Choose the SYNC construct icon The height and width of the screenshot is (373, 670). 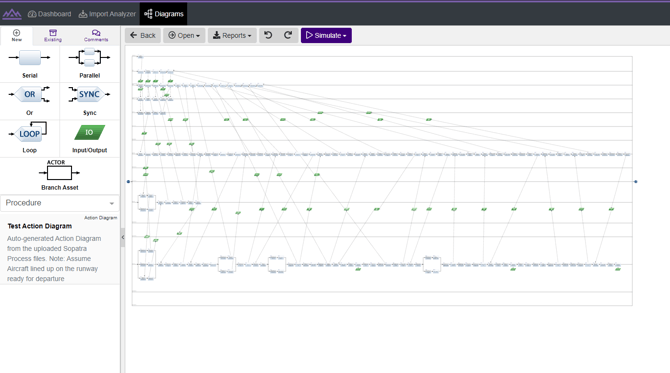(89, 94)
